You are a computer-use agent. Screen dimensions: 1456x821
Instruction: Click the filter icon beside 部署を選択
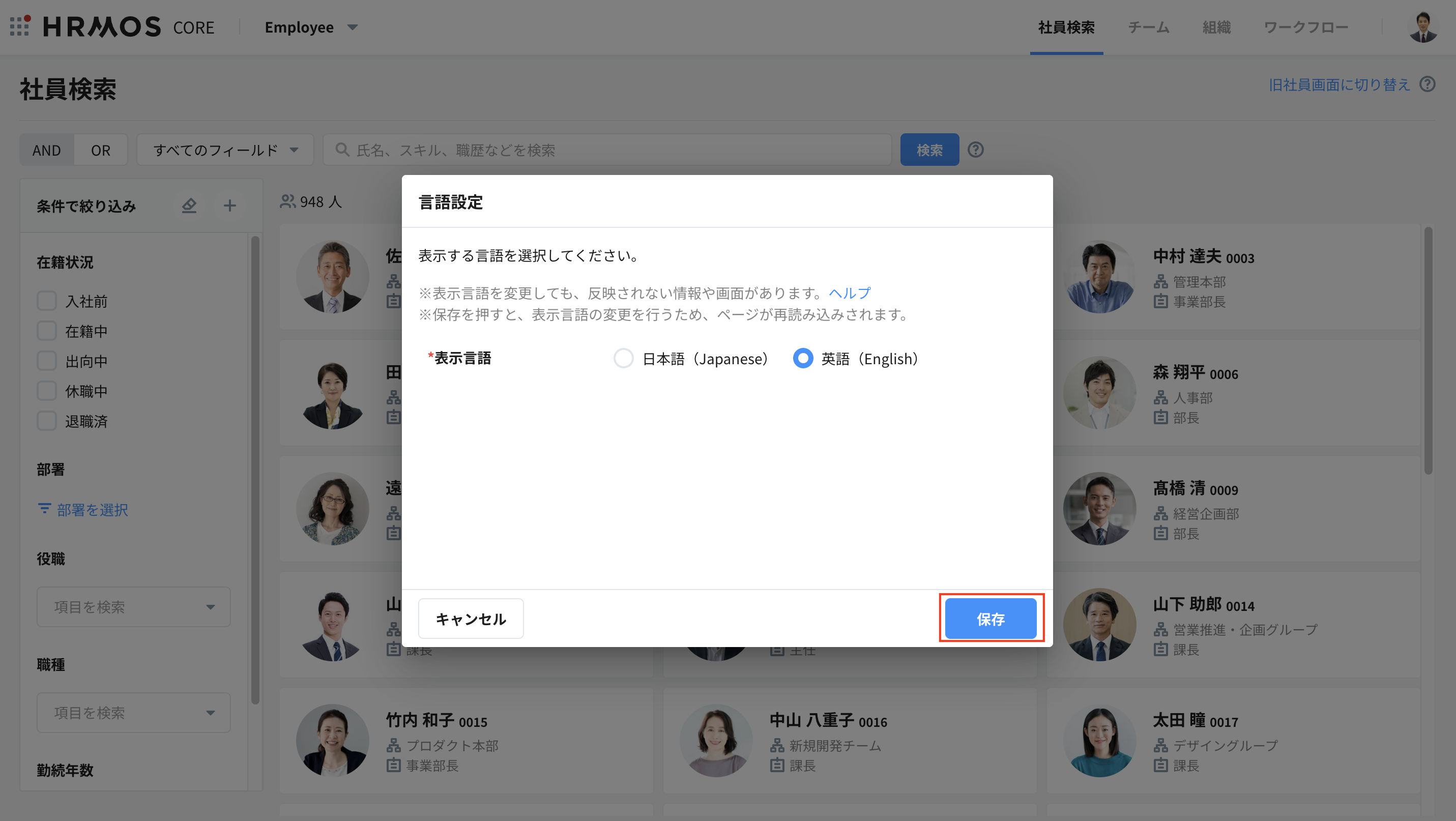pos(44,509)
